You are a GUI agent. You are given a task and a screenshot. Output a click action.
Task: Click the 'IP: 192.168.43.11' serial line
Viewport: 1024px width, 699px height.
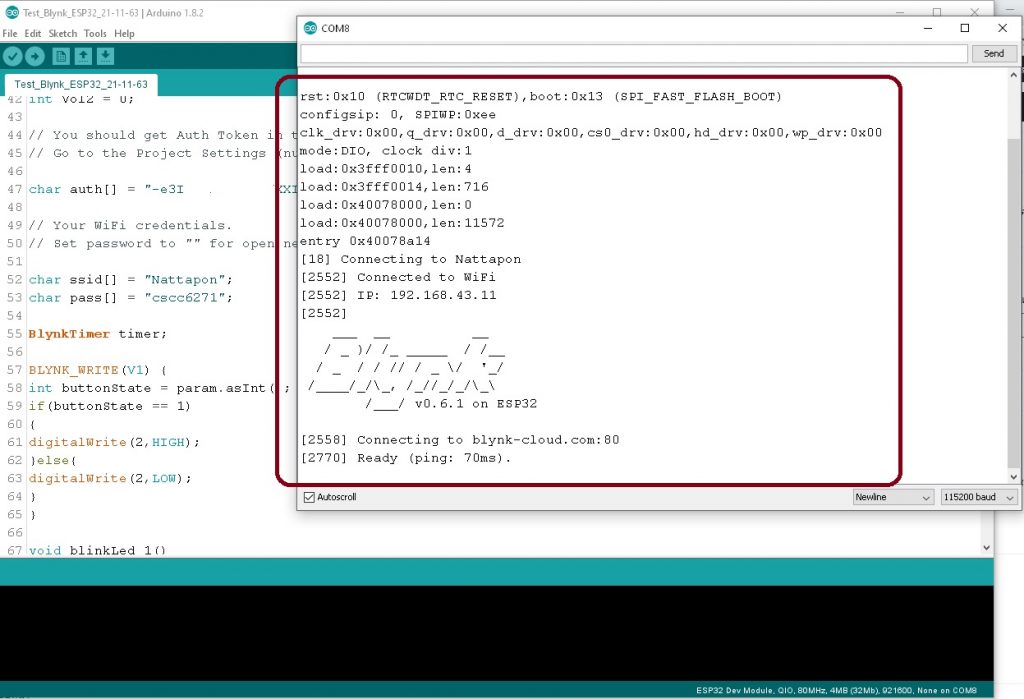pos(398,295)
